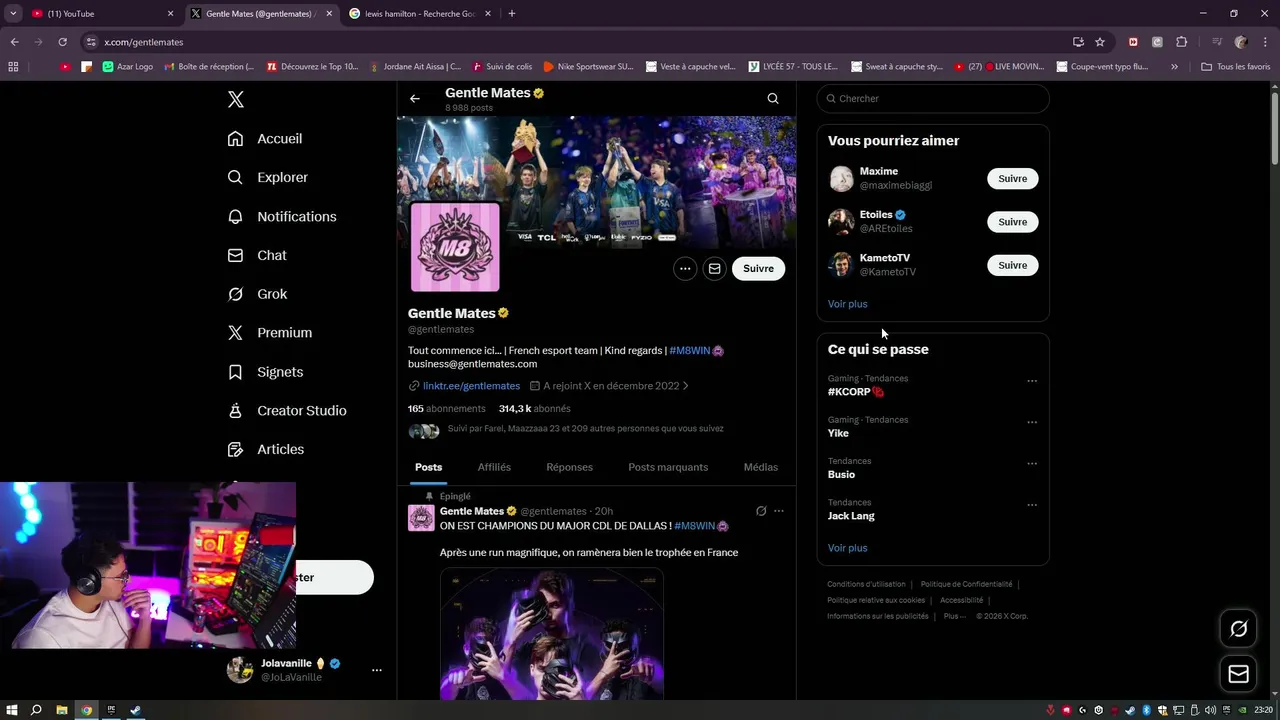View the 314,3 k abonnés list
Screen dimensions: 1280x720
point(535,409)
